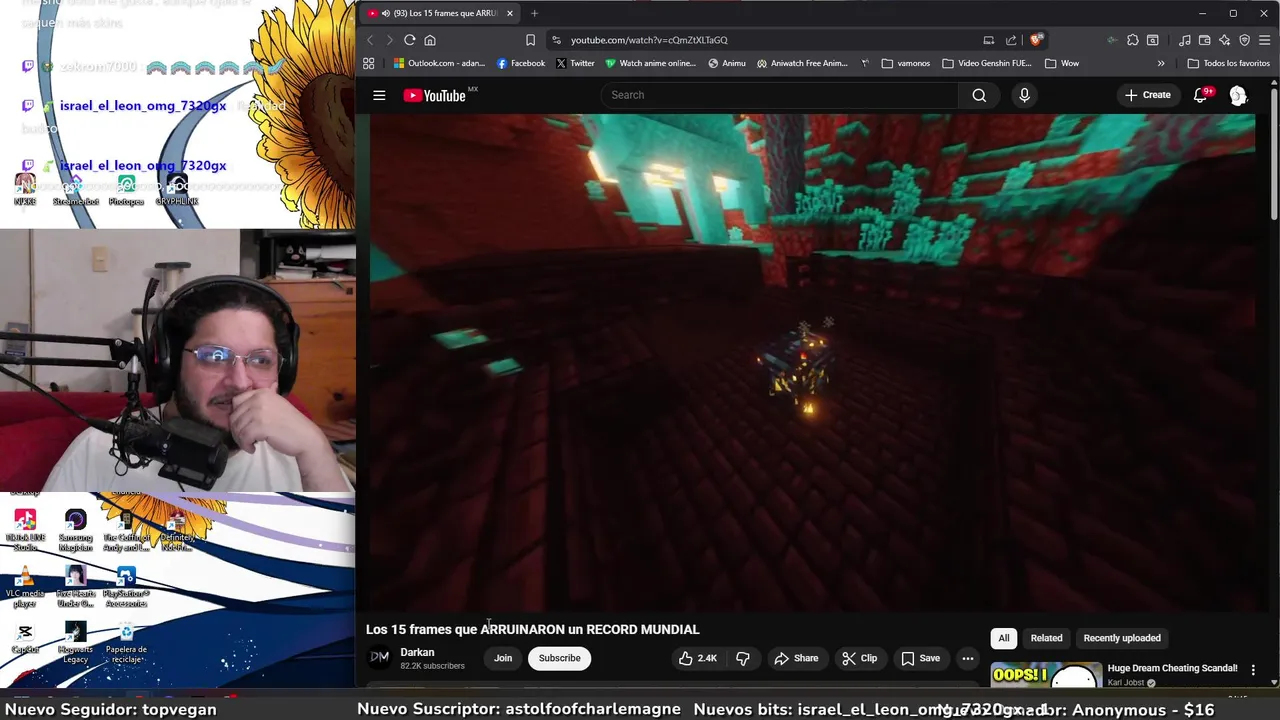Open the YouTube account avatar menu
The width and height of the screenshot is (1280, 720).
[x=1238, y=95]
